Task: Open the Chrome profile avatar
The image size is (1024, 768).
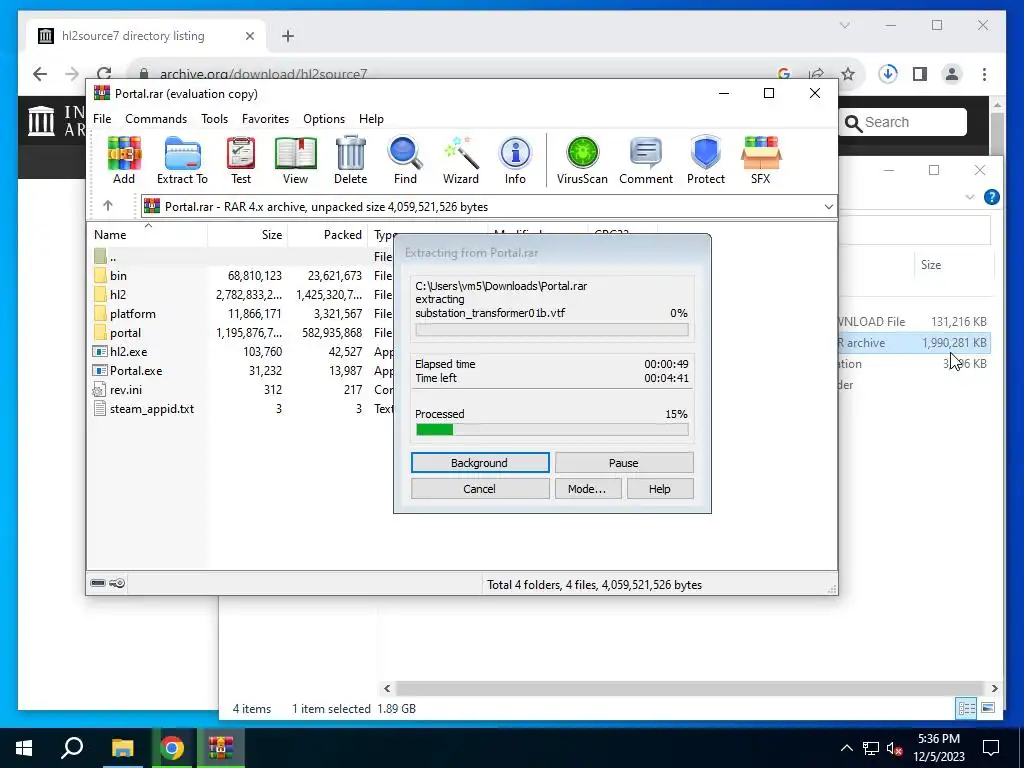Action: pos(952,74)
